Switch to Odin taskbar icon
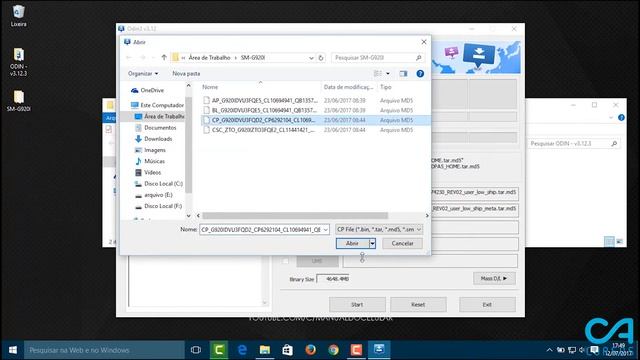The width and height of the screenshot is (640, 360). [379, 350]
